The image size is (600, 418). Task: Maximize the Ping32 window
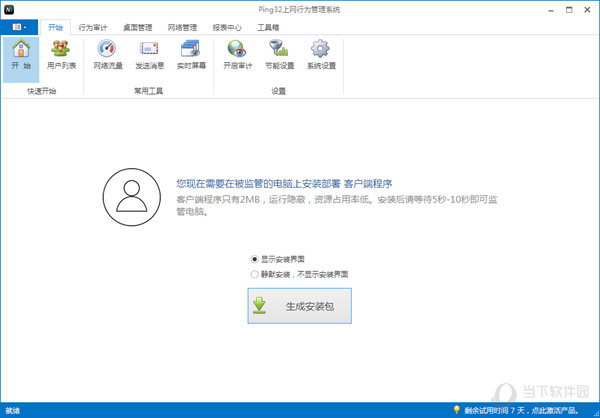click(569, 10)
